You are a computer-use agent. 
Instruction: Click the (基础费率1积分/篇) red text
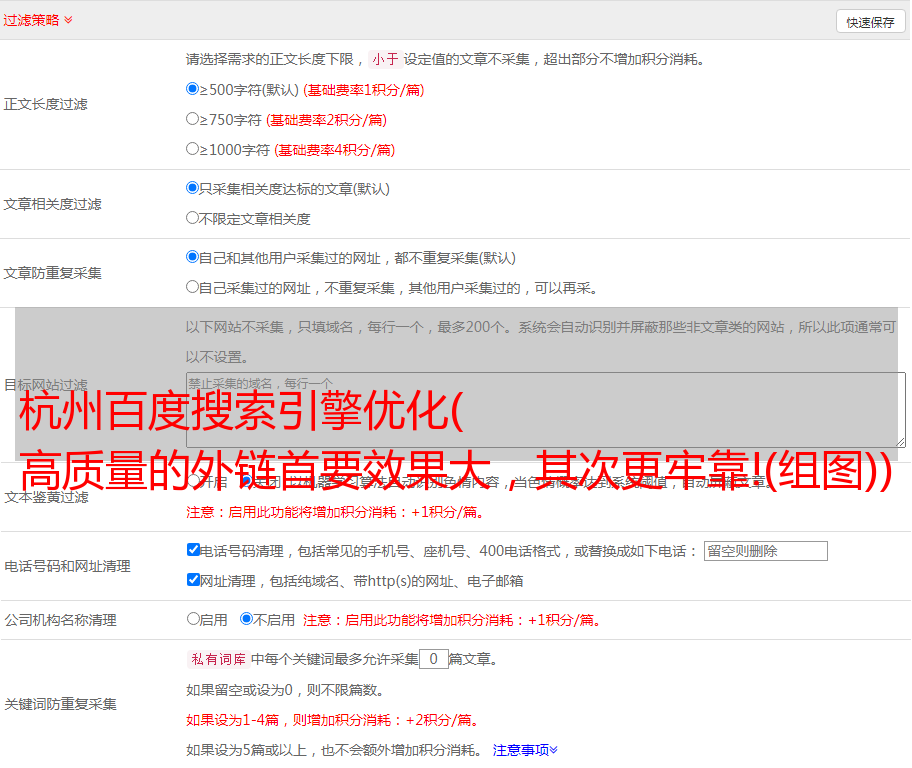click(x=364, y=90)
